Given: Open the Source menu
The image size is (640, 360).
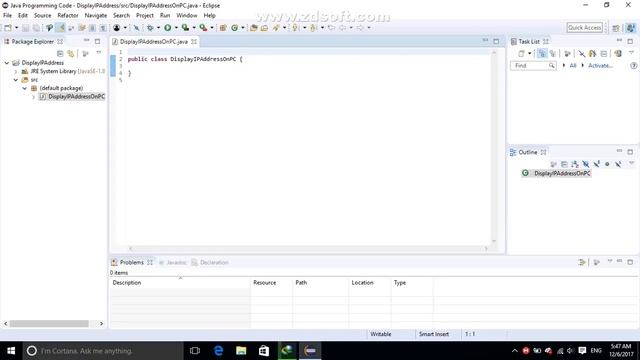Looking at the screenshot, I should click(x=42, y=16).
